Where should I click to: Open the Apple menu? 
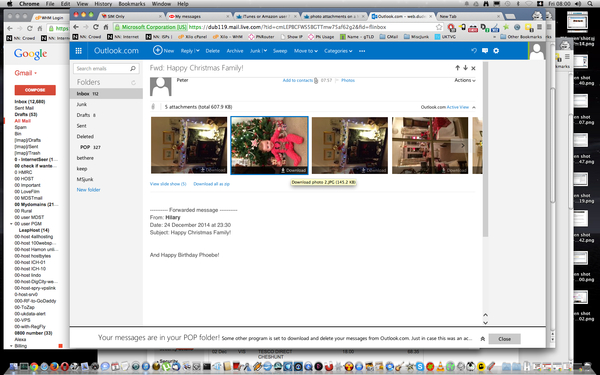10,3
